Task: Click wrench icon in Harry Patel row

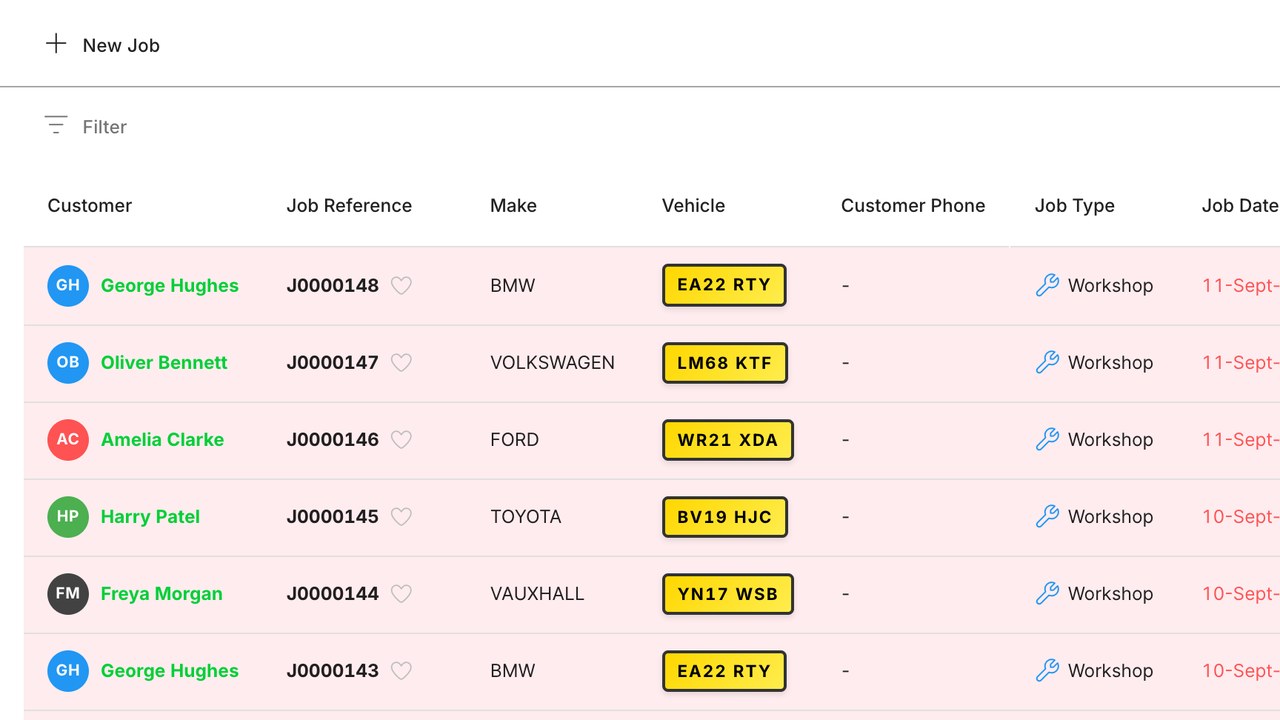Action: pyautogui.click(x=1047, y=516)
